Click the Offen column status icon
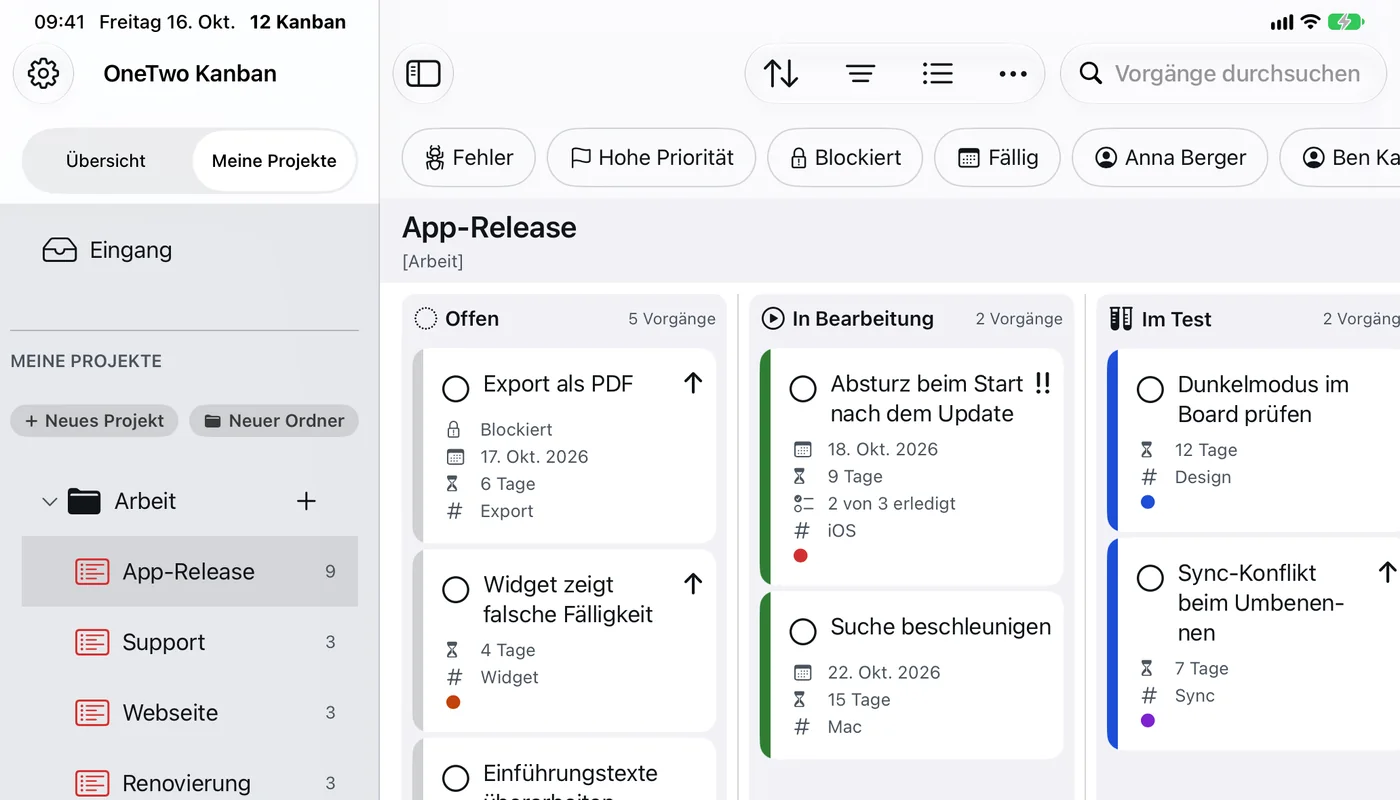This screenshot has width=1400, height=800. pos(425,319)
